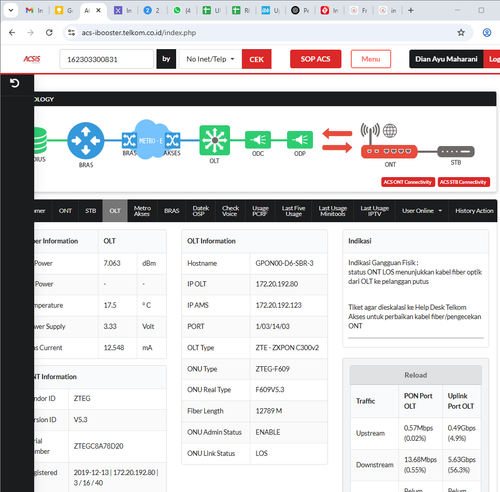Open a new browser tab

click(411, 10)
